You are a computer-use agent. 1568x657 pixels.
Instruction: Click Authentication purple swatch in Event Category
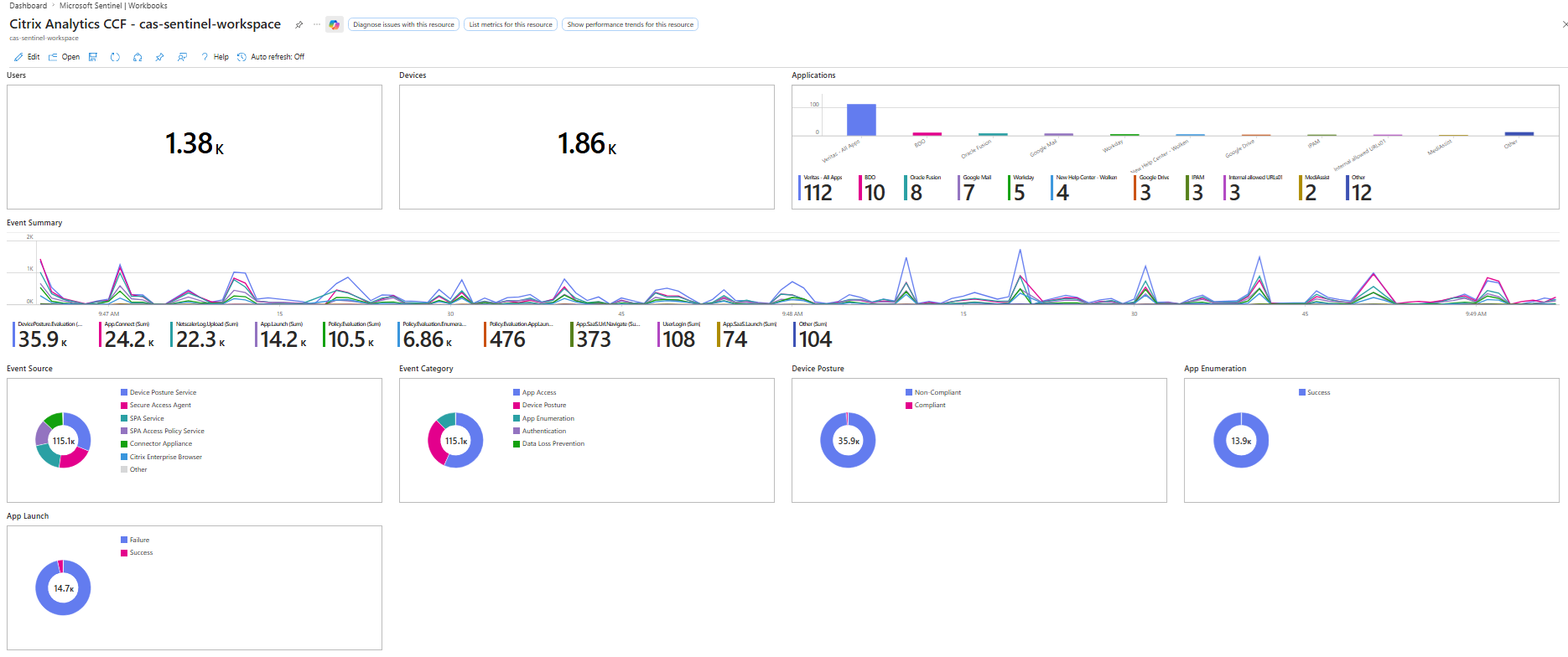click(517, 431)
